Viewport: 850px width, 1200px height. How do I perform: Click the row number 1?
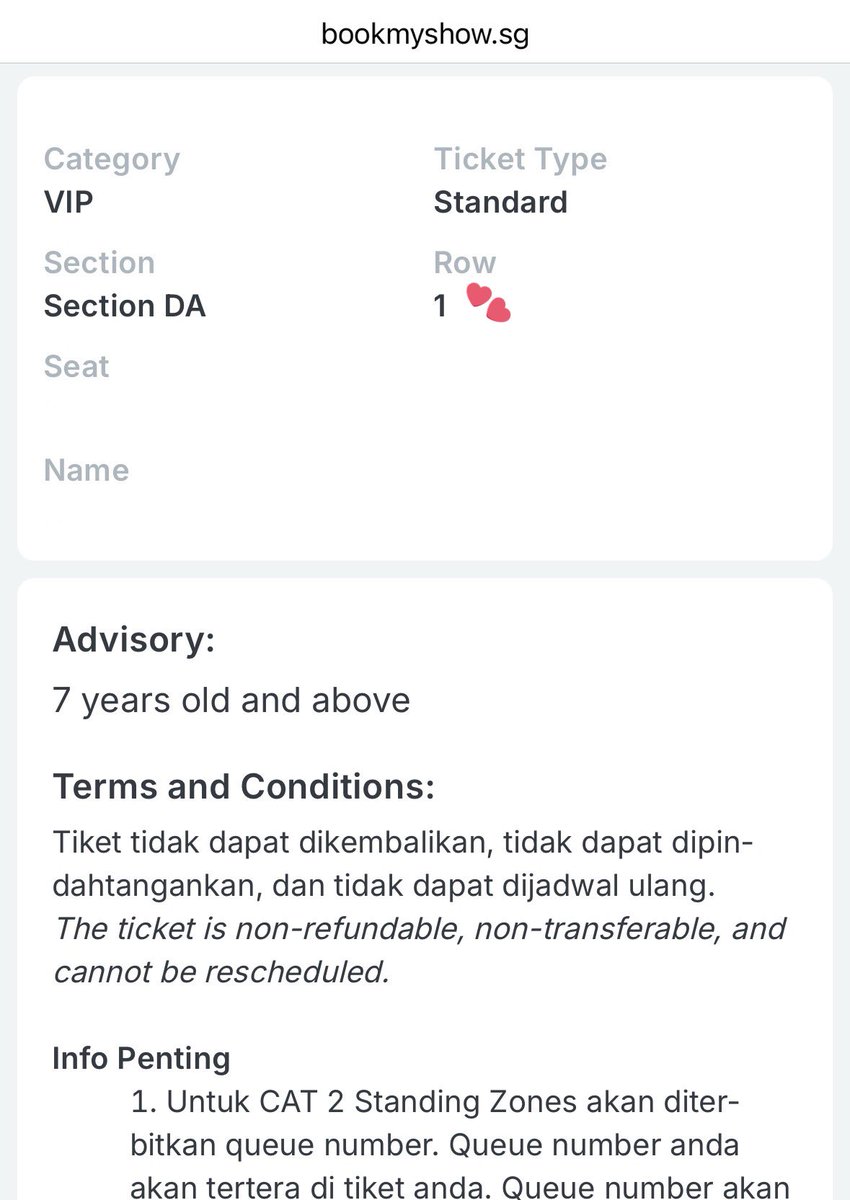click(440, 306)
